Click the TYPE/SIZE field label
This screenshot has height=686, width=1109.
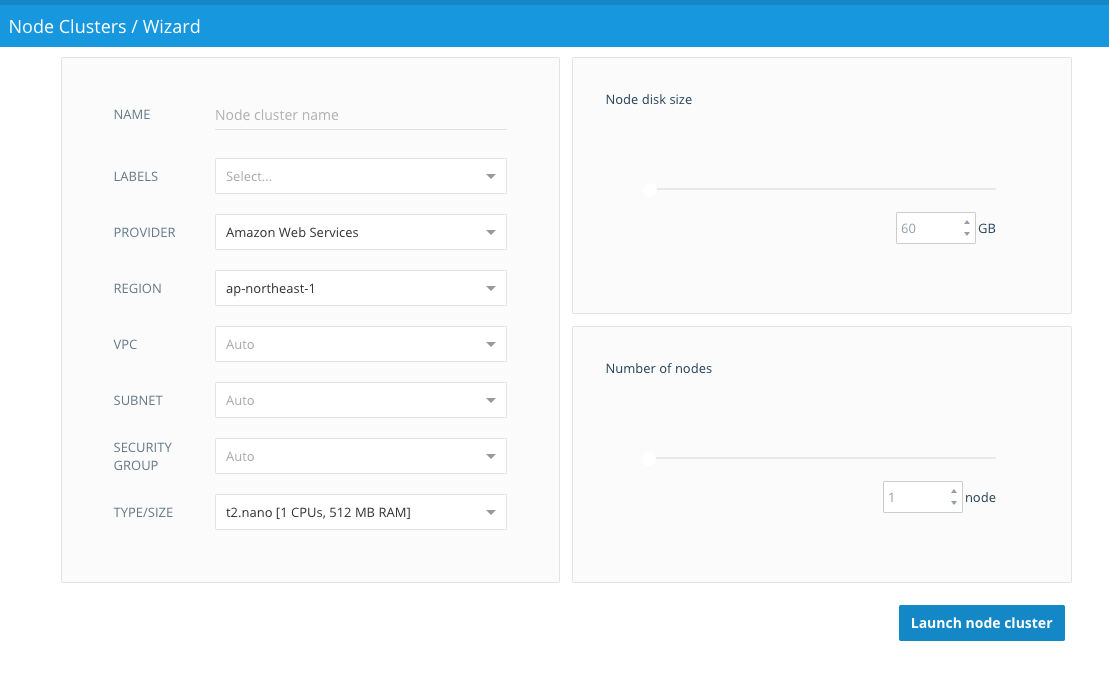pos(143,512)
